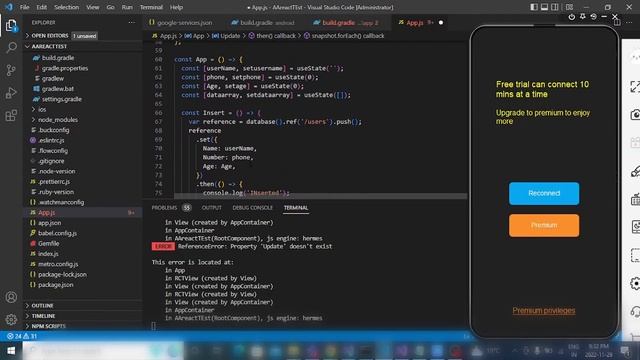The image size is (640, 360).
Task: Open gradle.properties in the file tree
Action: pyautogui.click(x=65, y=68)
